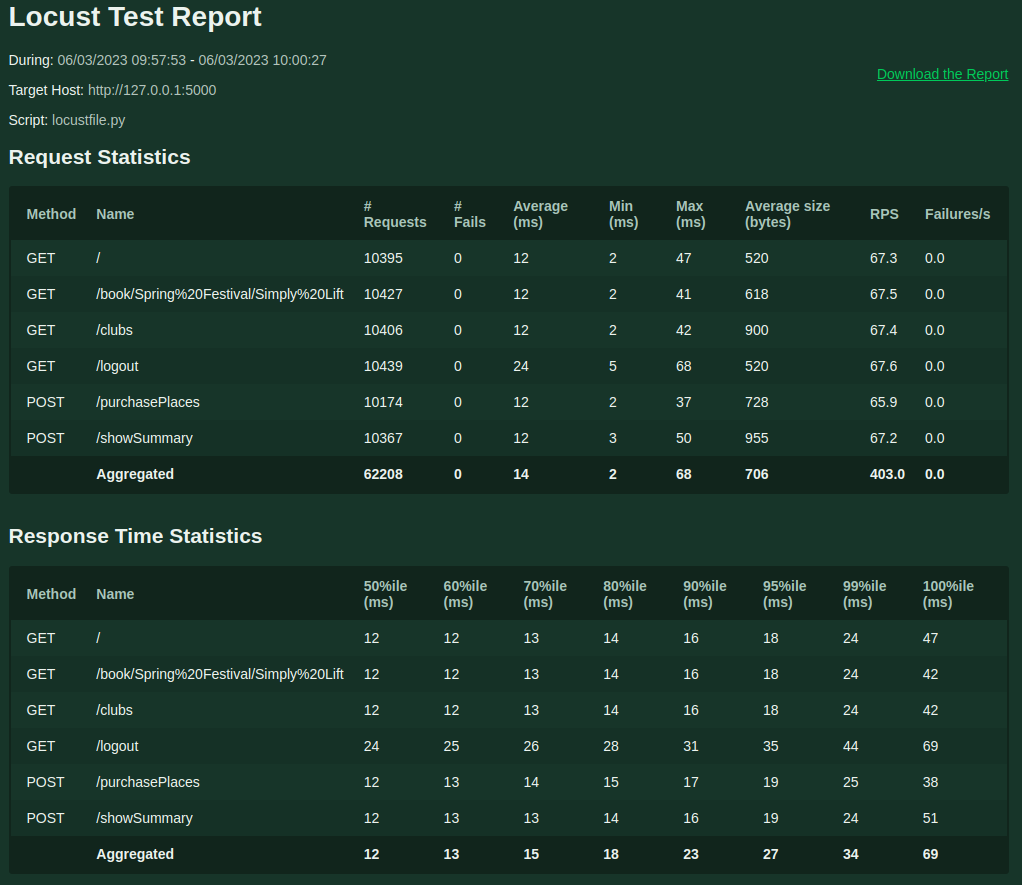Select the target host URL text
The width and height of the screenshot is (1022, 885).
coord(152,90)
